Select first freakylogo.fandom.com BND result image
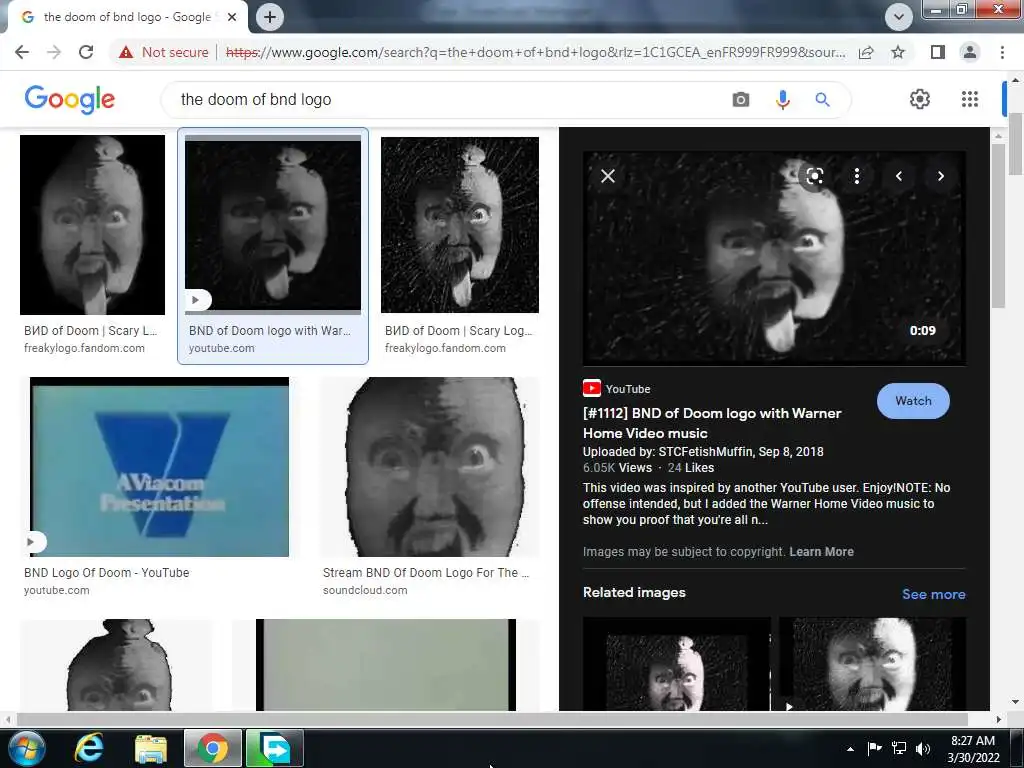The width and height of the screenshot is (1024, 768). point(92,225)
